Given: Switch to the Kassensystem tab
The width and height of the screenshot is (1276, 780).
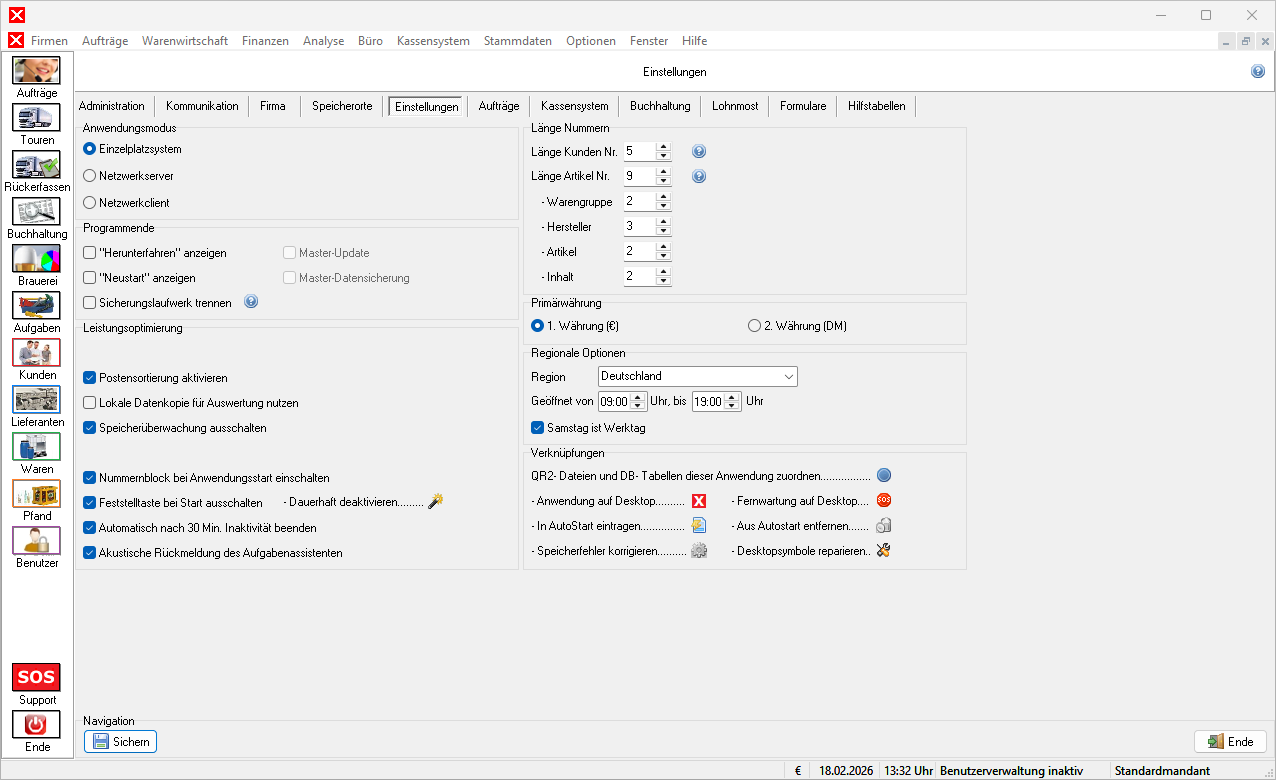Looking at the screenshot, I should tap(574, 106).
